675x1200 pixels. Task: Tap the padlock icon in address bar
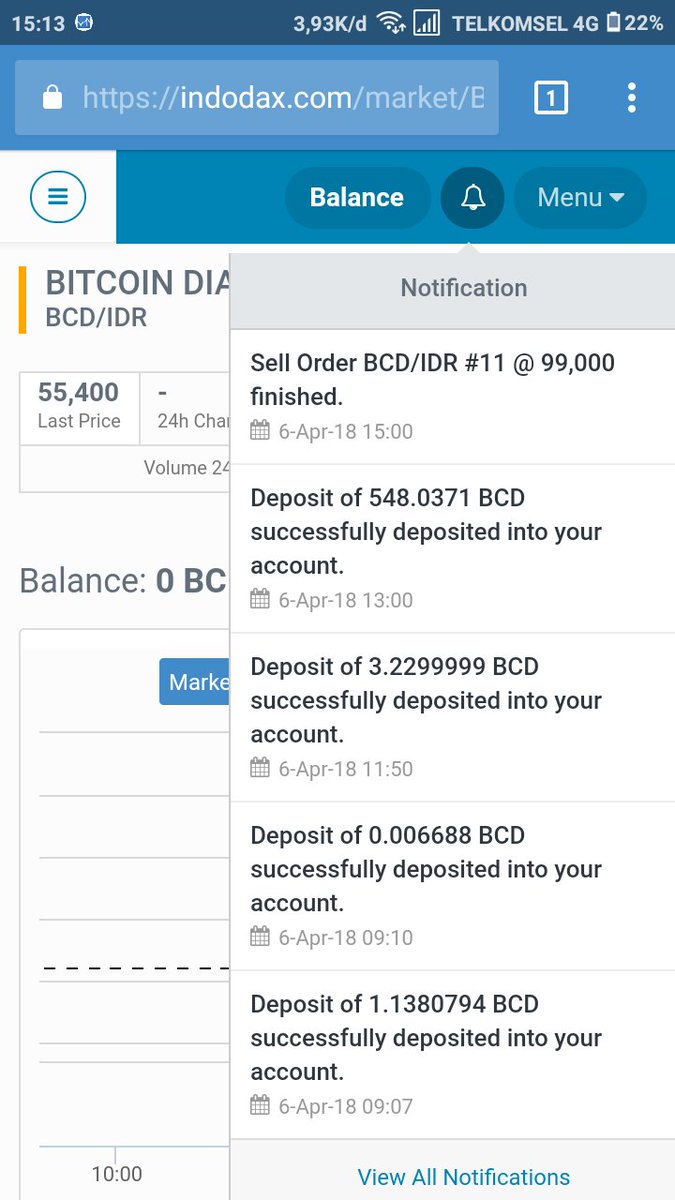click(x=53, y=97)
